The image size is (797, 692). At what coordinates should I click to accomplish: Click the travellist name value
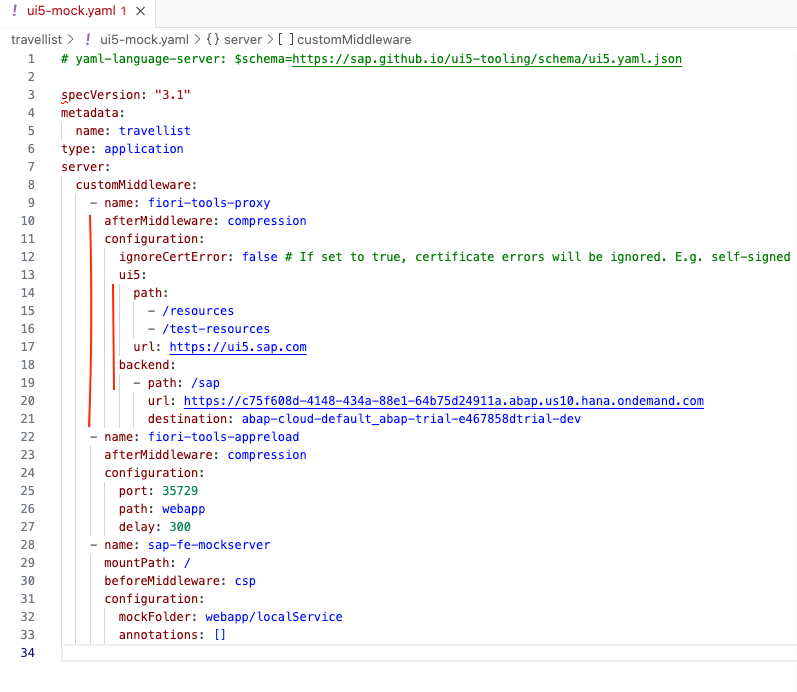[x=155, y=131]
